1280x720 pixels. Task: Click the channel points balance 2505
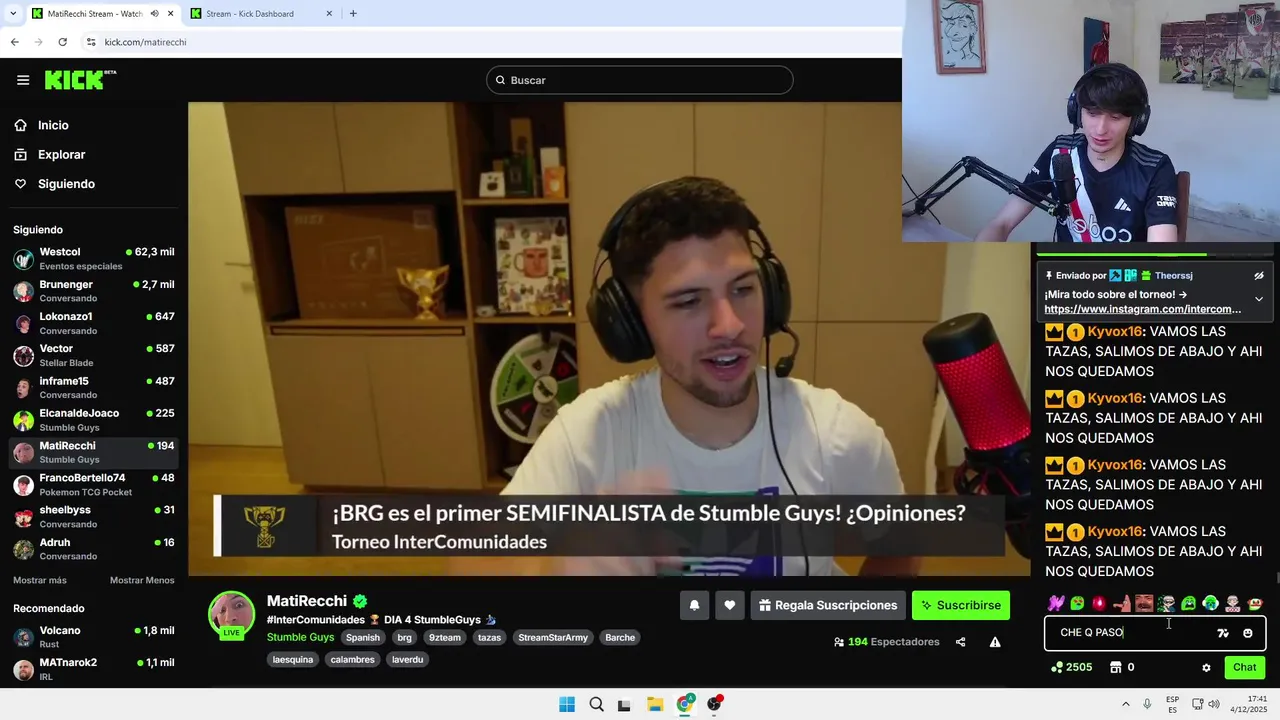(x=1071, y=667)
